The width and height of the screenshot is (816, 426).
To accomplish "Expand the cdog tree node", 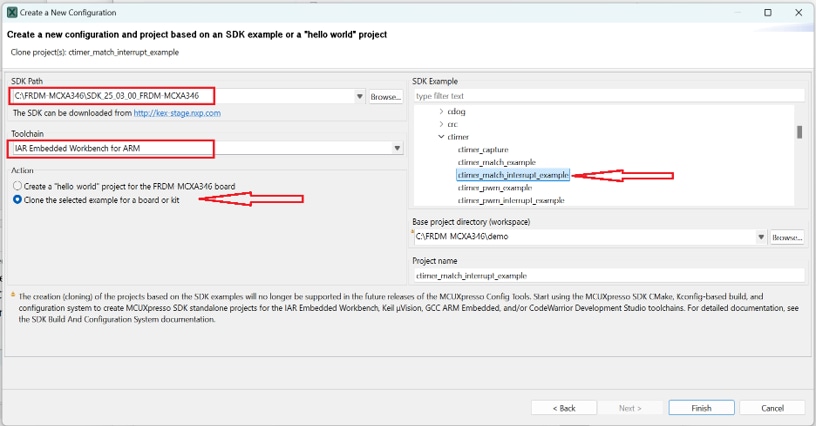I will (x=441, y=112).
